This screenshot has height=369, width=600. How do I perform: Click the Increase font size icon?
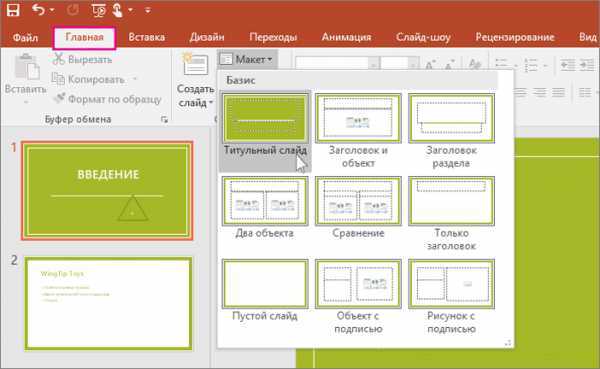coord(430,64)
